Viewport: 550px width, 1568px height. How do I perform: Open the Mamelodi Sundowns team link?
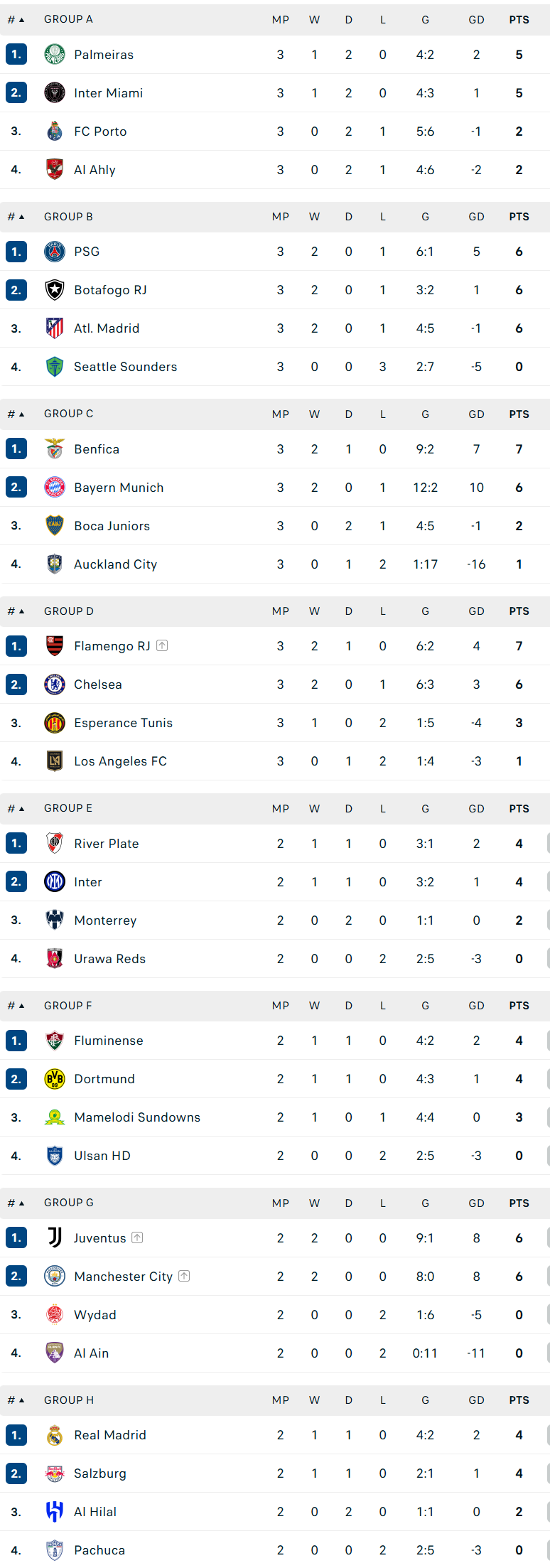point(137,1117)
